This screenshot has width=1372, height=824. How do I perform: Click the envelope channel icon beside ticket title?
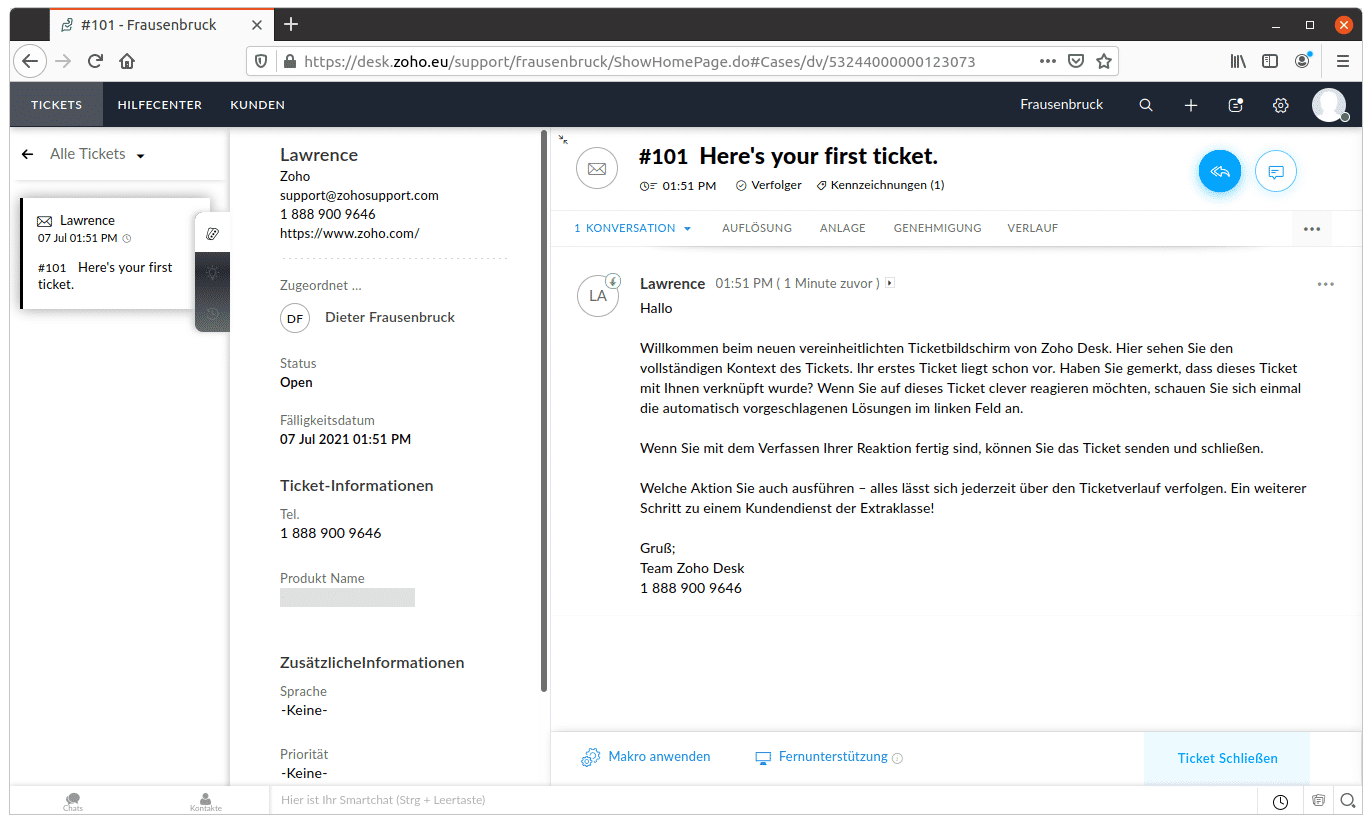coord(597,168)
